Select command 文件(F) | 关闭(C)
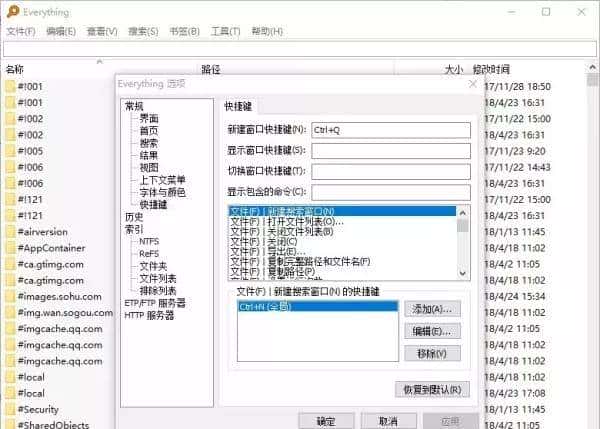The height and width of the screenshot is (429, 600). (x=342, y=241)
